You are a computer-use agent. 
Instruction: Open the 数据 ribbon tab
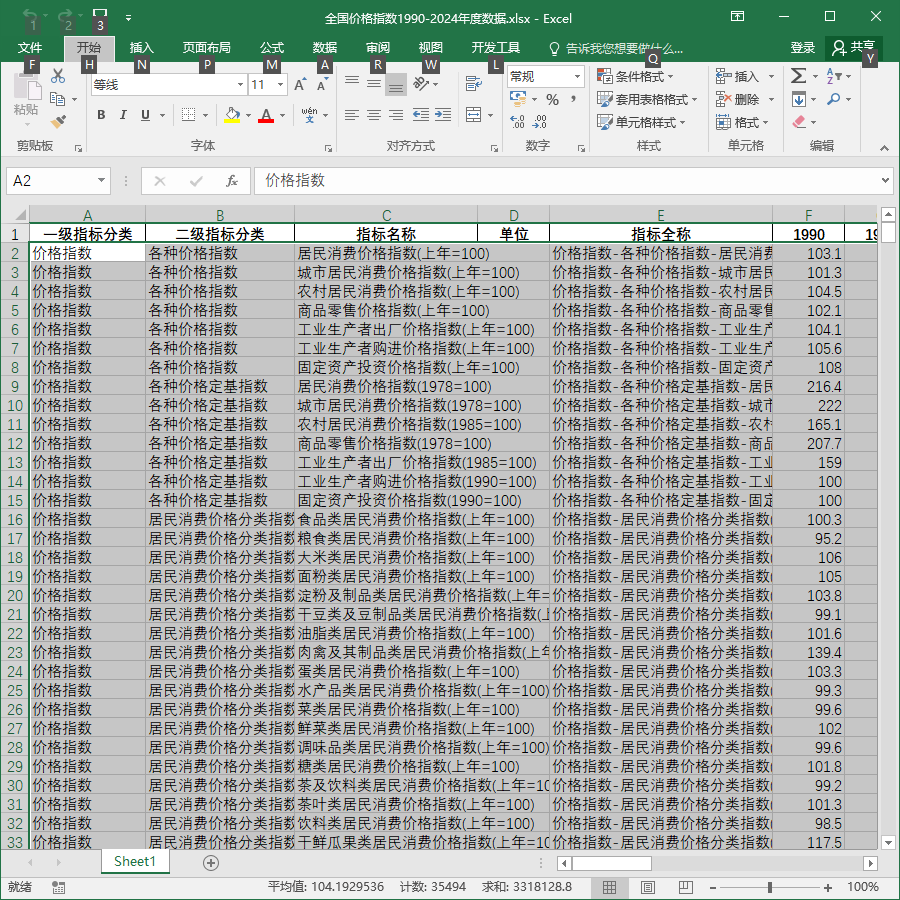click(x=325, y=48)
